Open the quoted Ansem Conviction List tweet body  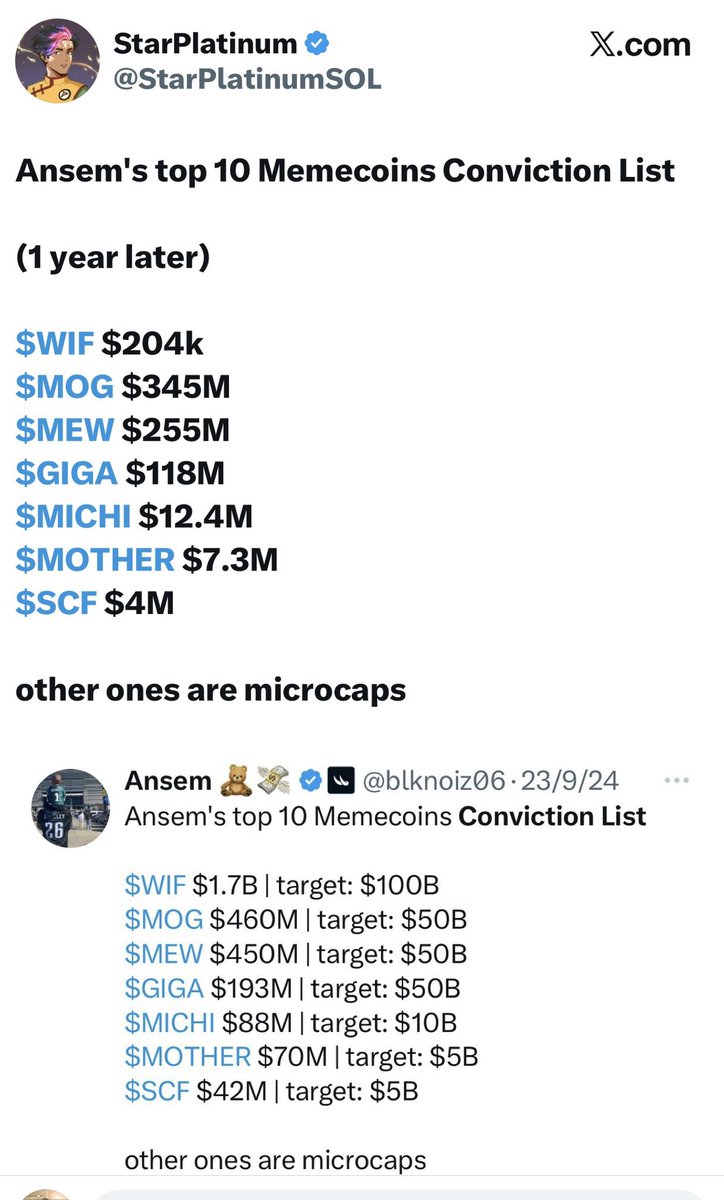(x=385, y=816)
